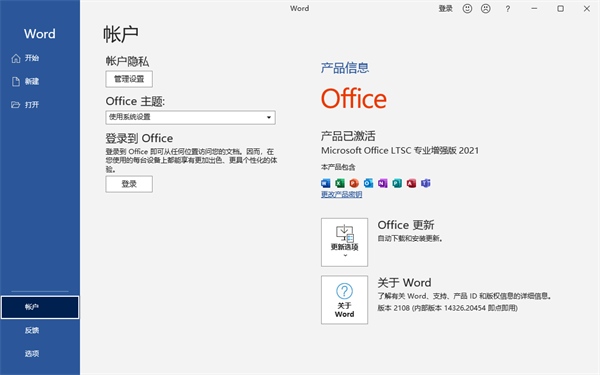
Task: Send a smile with happy face icon
Action: tap(467, 8)
